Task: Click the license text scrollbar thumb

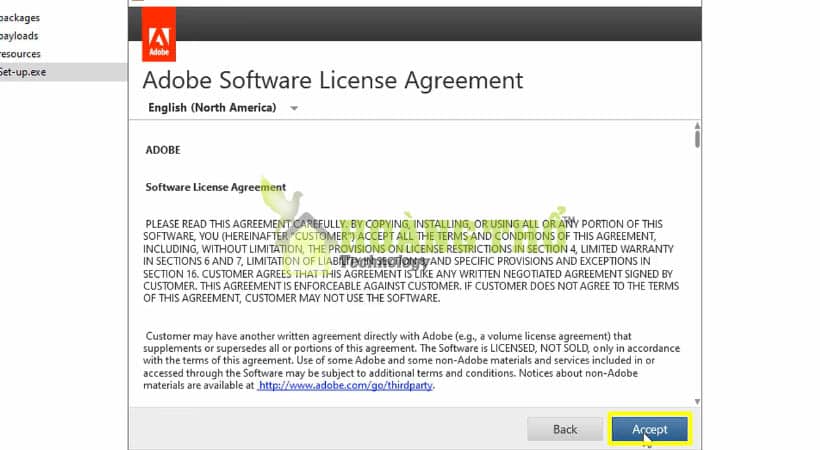Action: point(696,137)
